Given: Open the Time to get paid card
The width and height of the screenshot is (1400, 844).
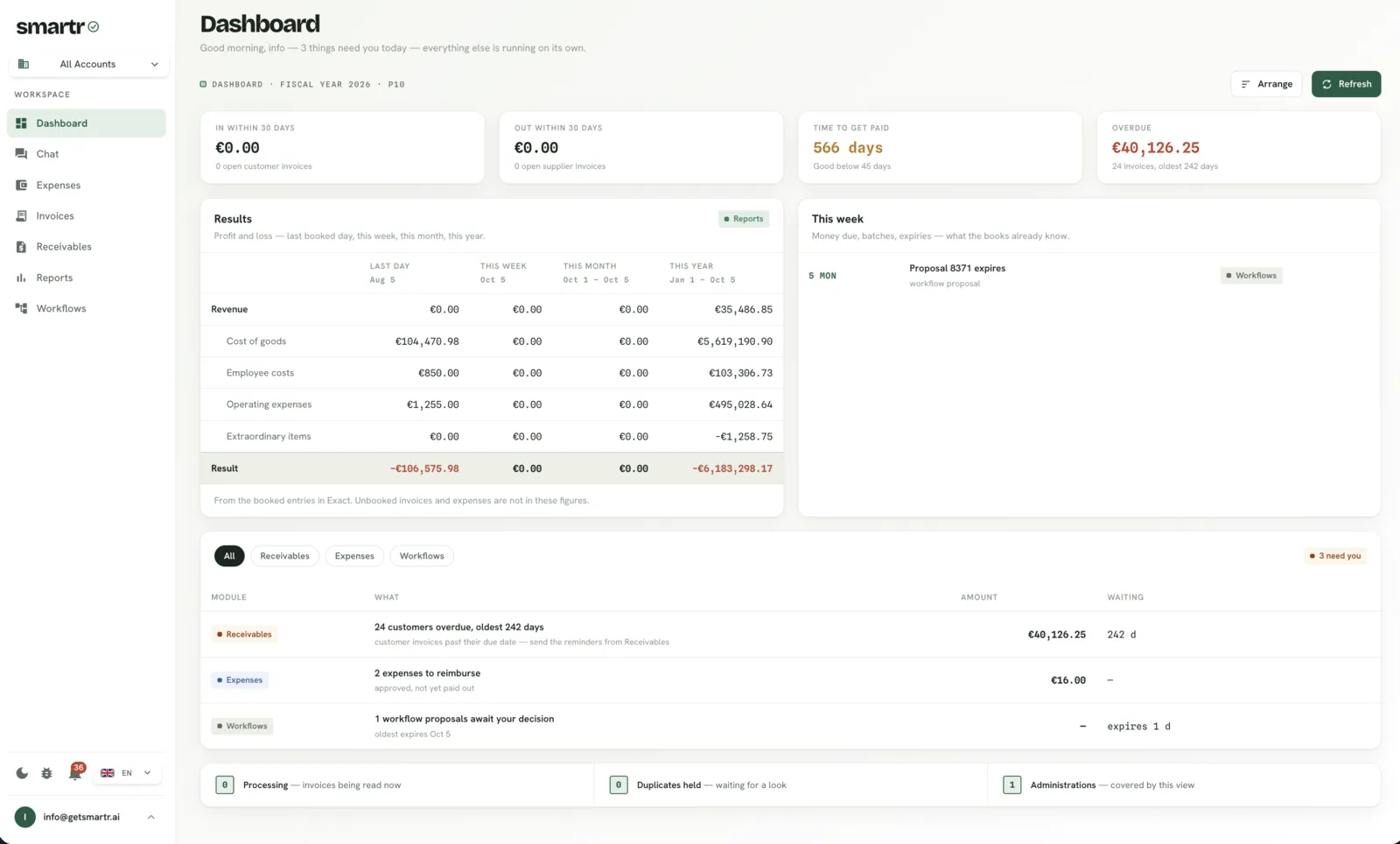Looking at the screenshot, I should (x=940, y=147).
